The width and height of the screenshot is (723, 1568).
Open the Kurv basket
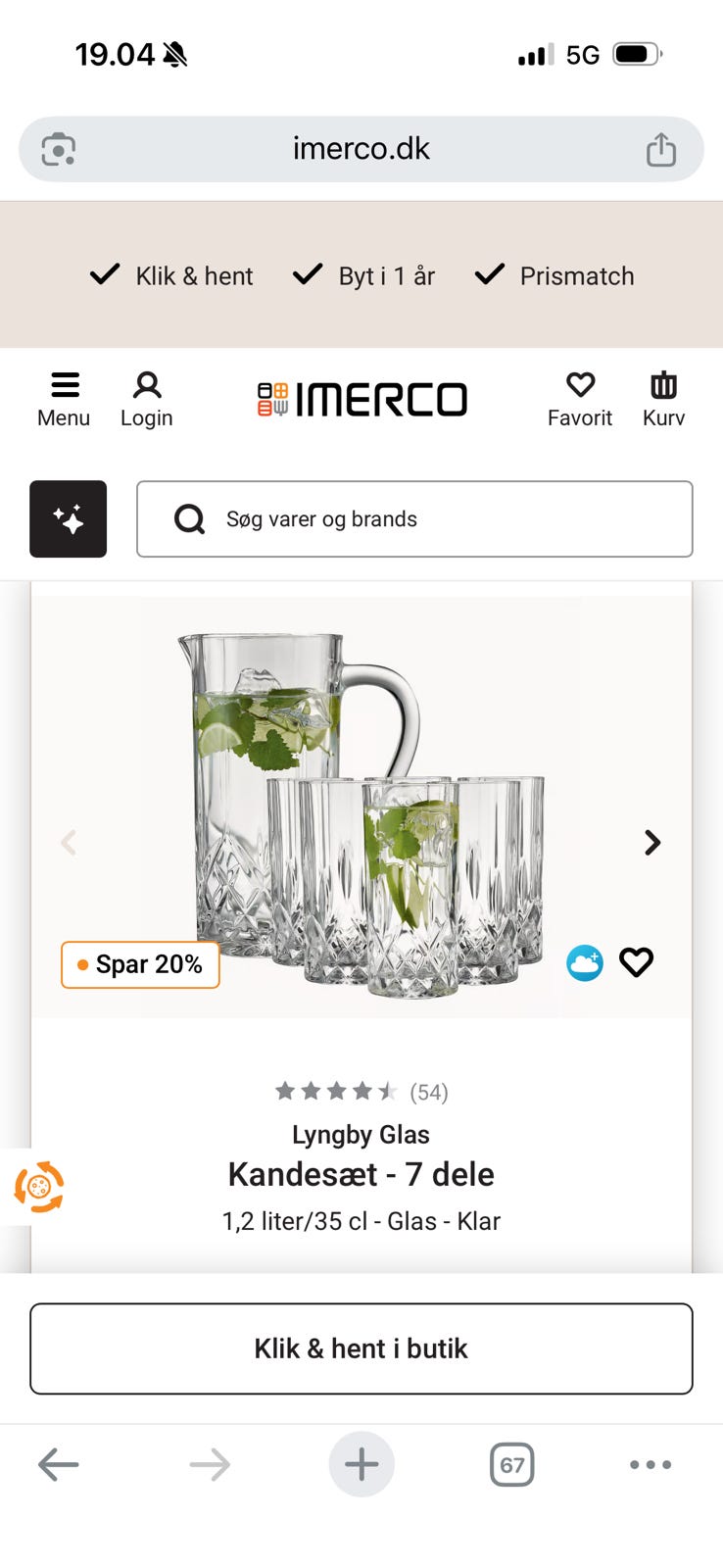pyautogui.click(x=663, y=399)
